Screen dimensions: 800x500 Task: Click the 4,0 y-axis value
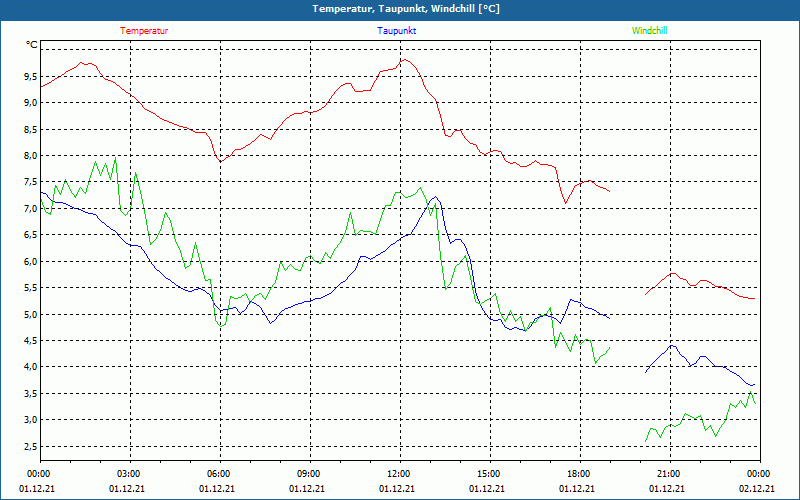[31, 367]
